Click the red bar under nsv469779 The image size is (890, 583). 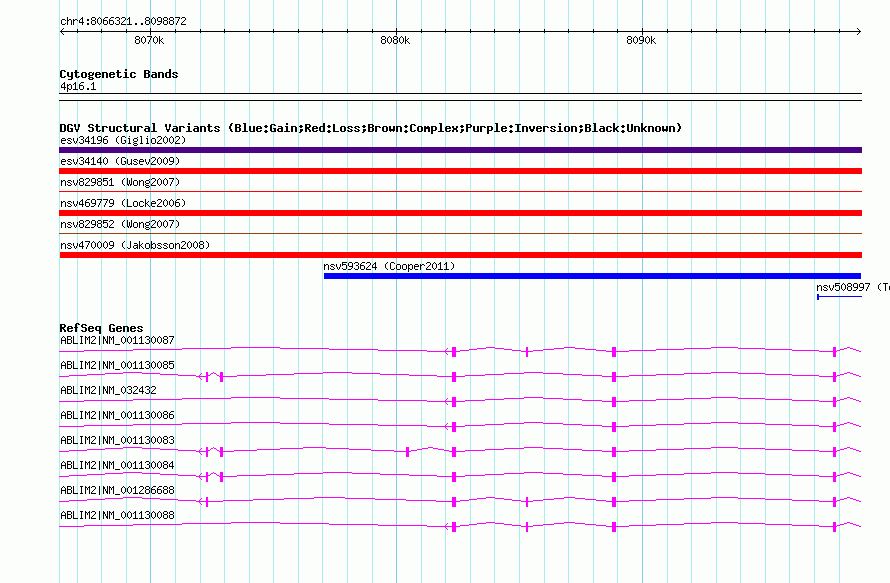(x=460, y=213)
